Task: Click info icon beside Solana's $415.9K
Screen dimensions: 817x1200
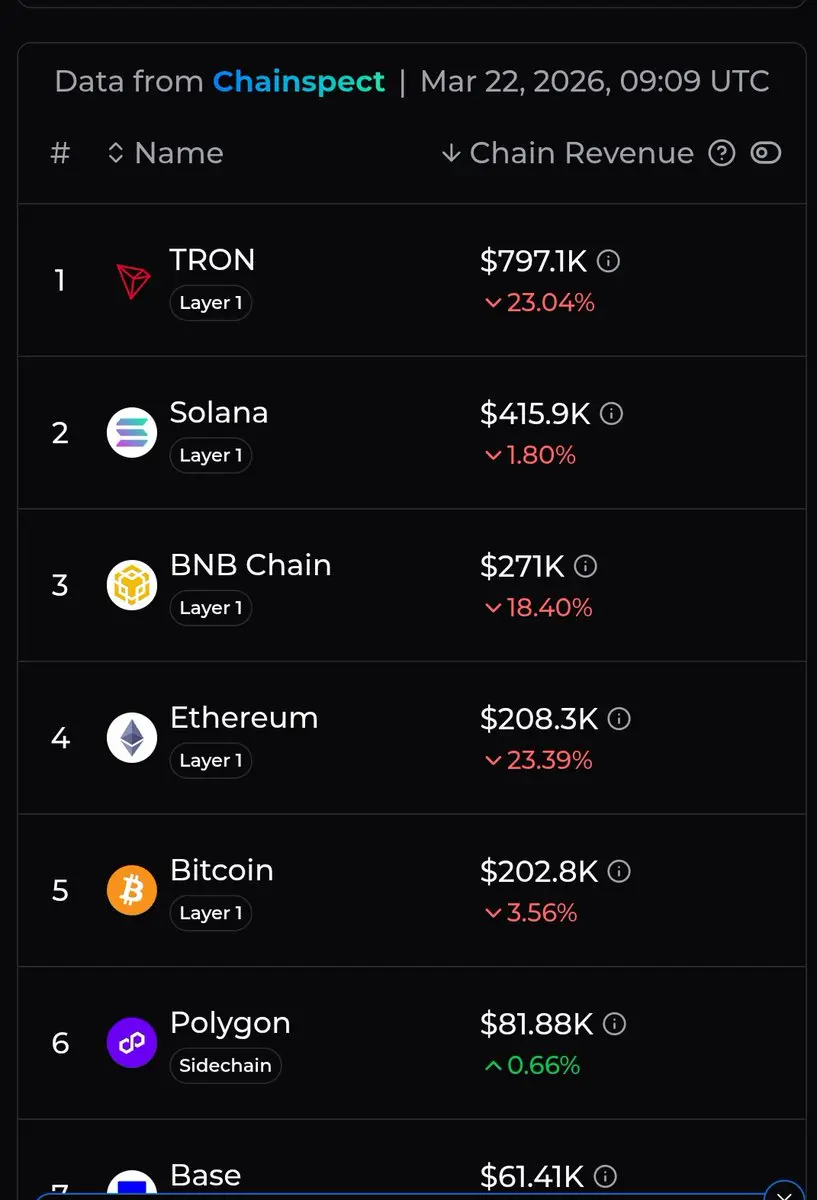Action: pyautogui.click(x=611, y=414)
